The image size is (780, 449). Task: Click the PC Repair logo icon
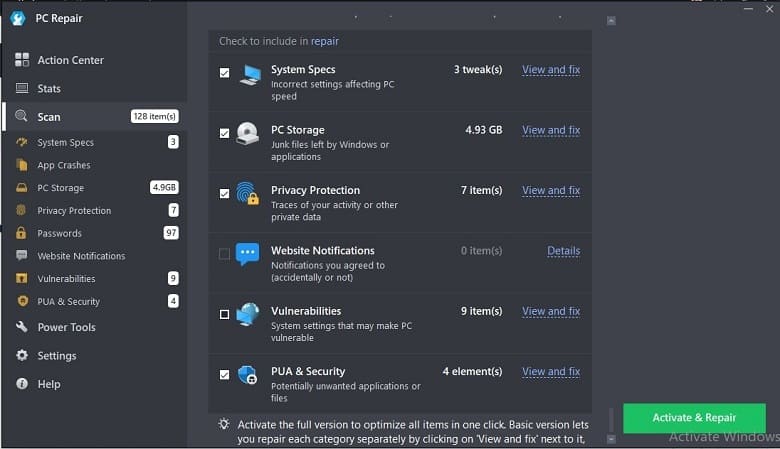coord(18,18)
